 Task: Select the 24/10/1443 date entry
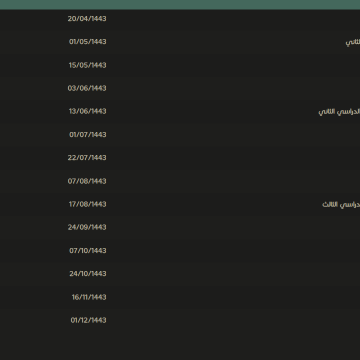[88, 273]
